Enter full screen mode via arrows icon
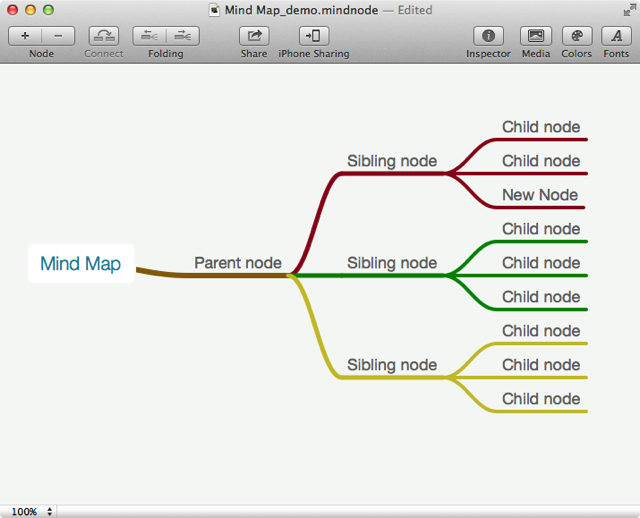Image resolution: width=640 pixels, height=518 pixels. (629, 10)
